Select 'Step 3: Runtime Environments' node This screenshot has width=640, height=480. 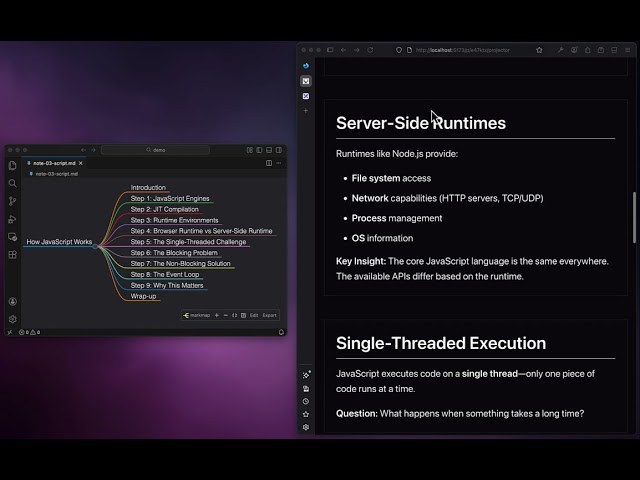(174, 220)
